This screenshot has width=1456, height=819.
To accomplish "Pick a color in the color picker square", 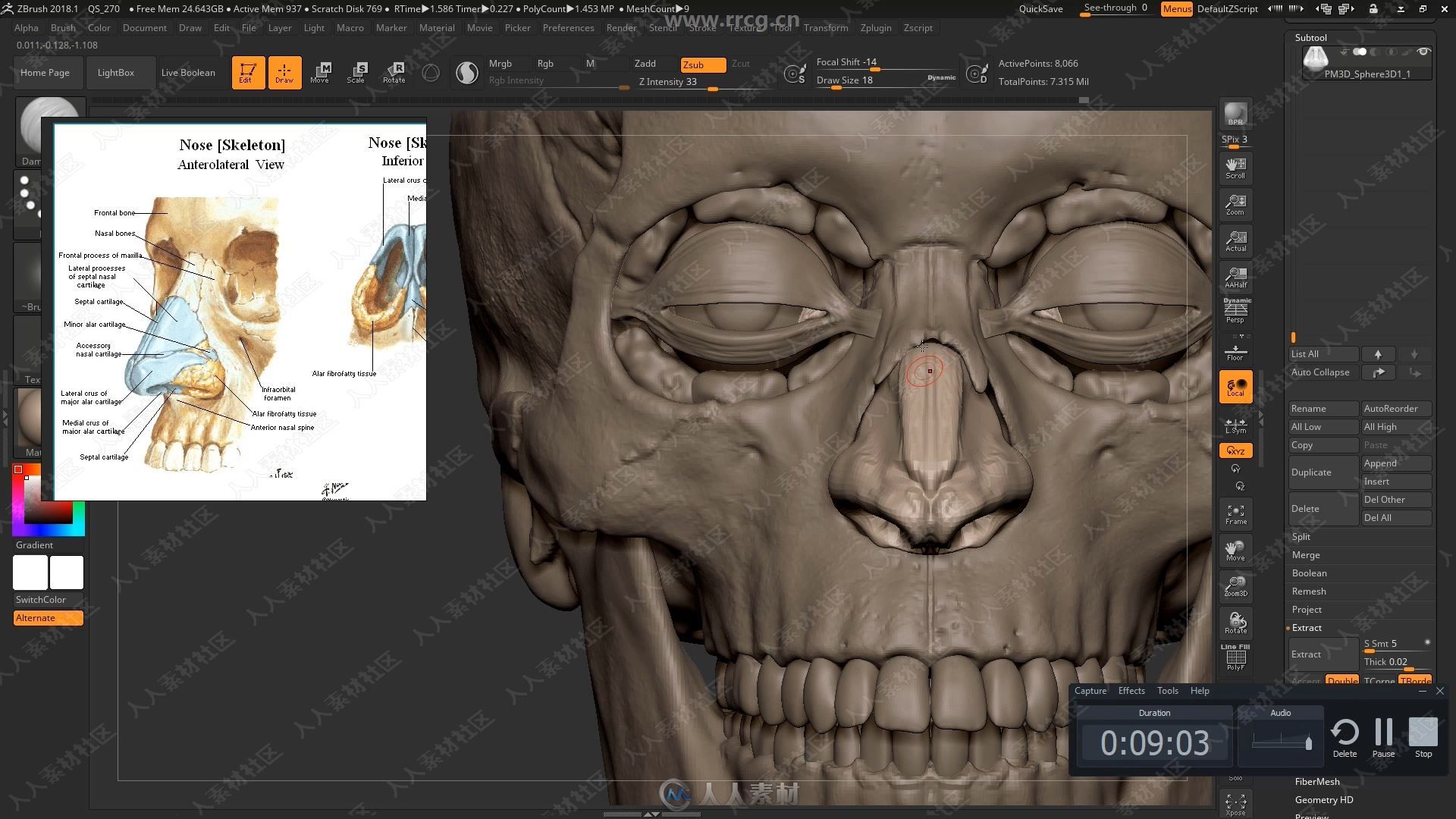I will [48, 500].
